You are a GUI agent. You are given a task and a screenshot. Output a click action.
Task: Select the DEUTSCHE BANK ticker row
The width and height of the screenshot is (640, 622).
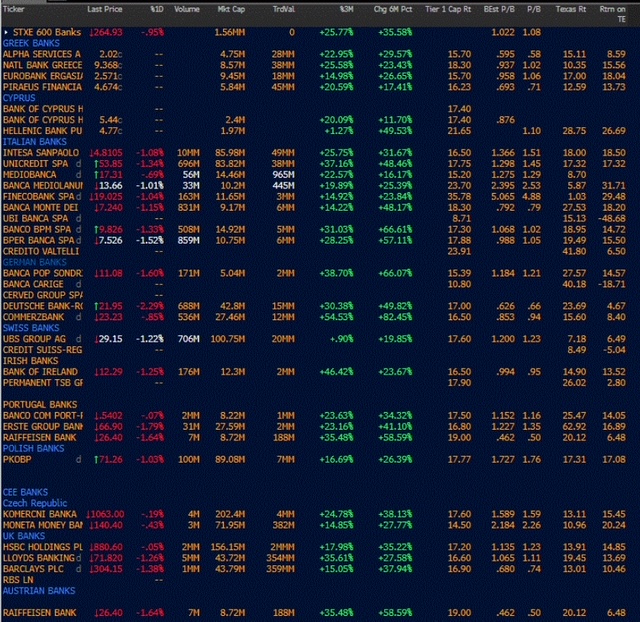pos(41,305)
